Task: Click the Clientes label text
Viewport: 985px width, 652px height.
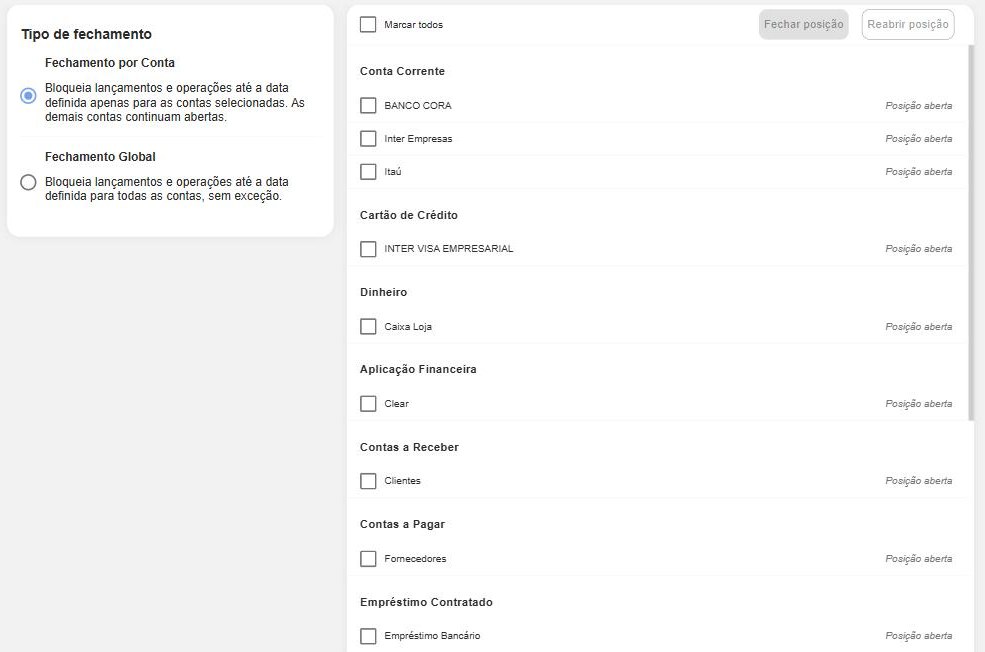Action: click(403, 481)
